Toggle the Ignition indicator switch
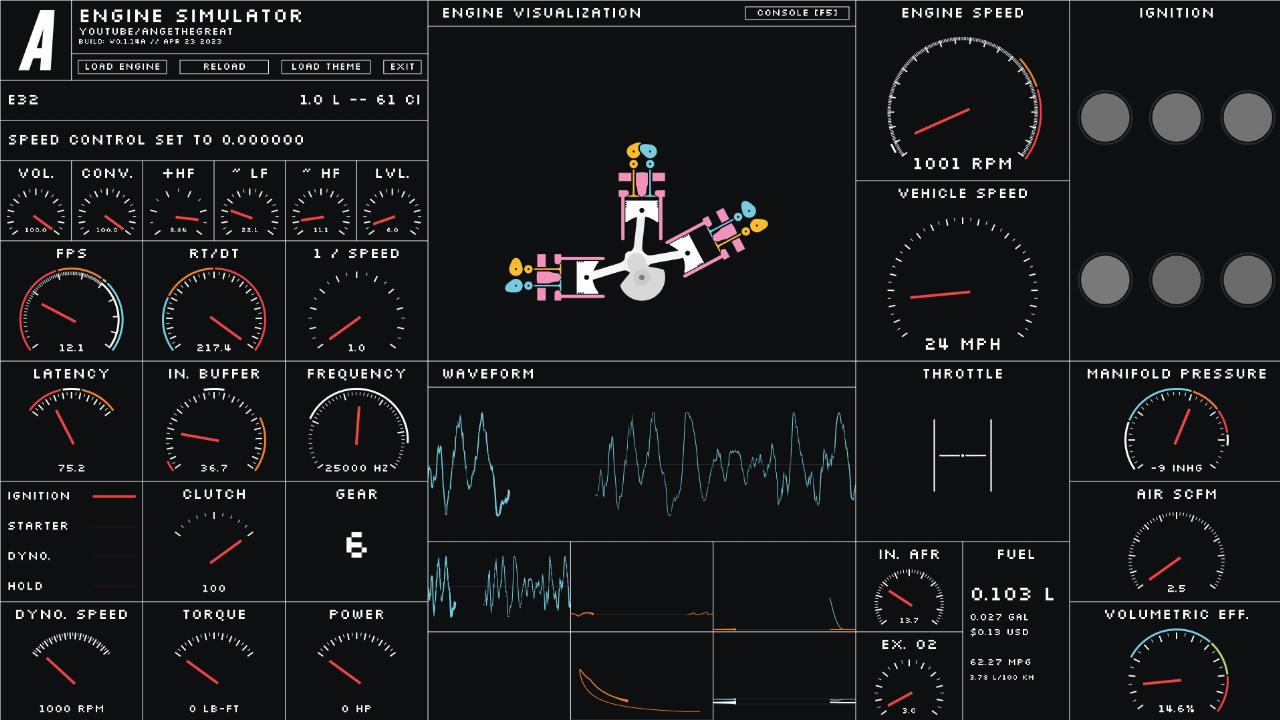This screenshot has height=720, width=1280. pos(114,496)
